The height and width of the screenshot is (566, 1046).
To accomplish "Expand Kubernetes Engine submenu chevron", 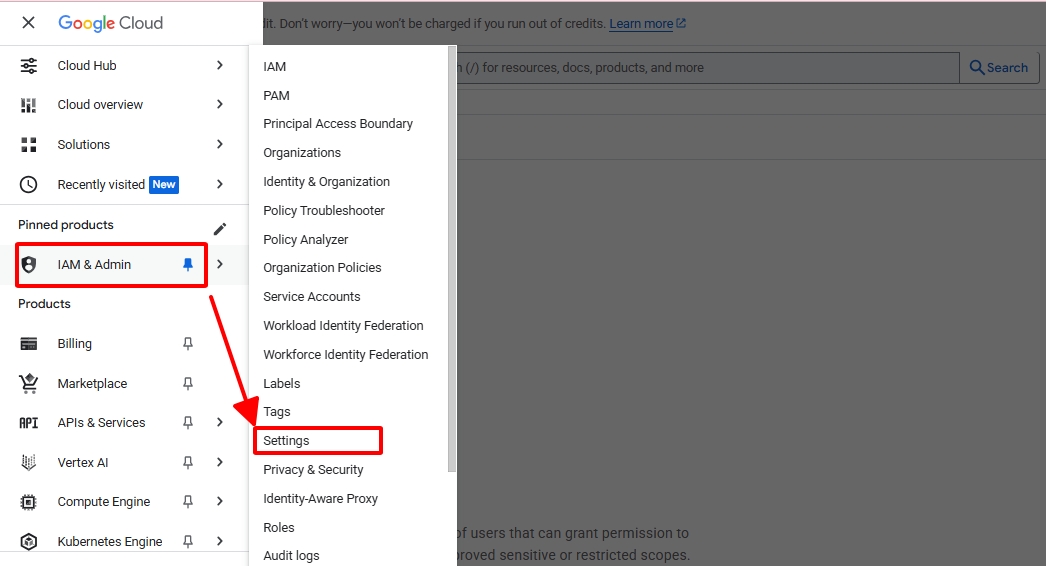I will pos(220,541).
